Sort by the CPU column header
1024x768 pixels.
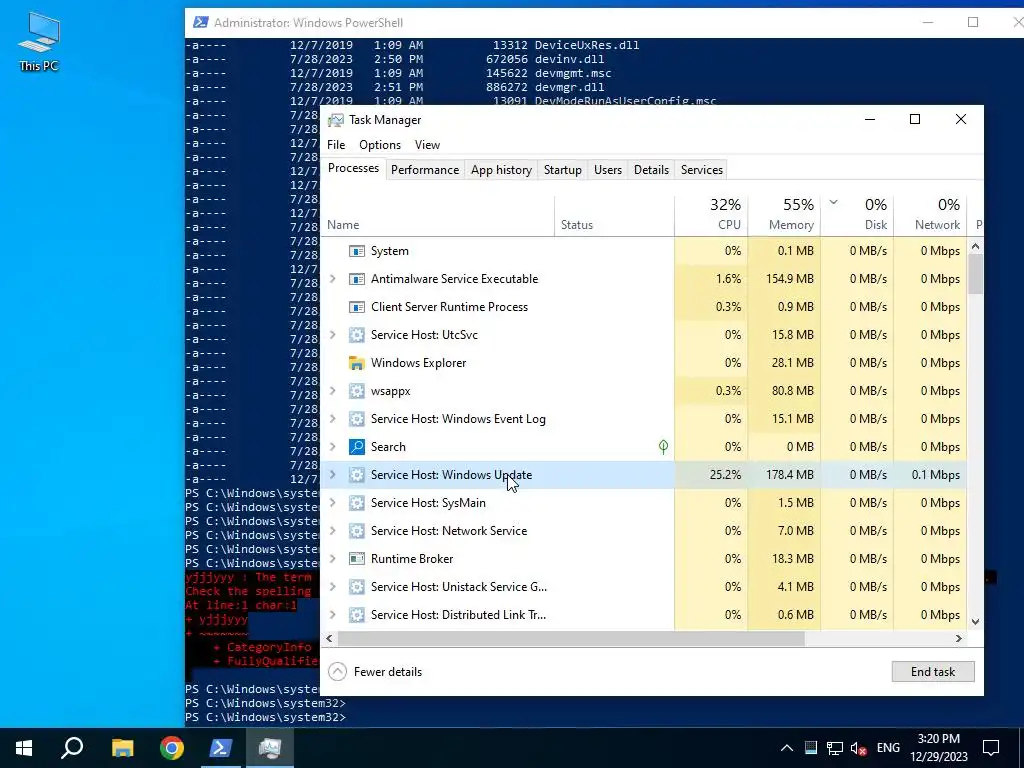click(711, 216)
